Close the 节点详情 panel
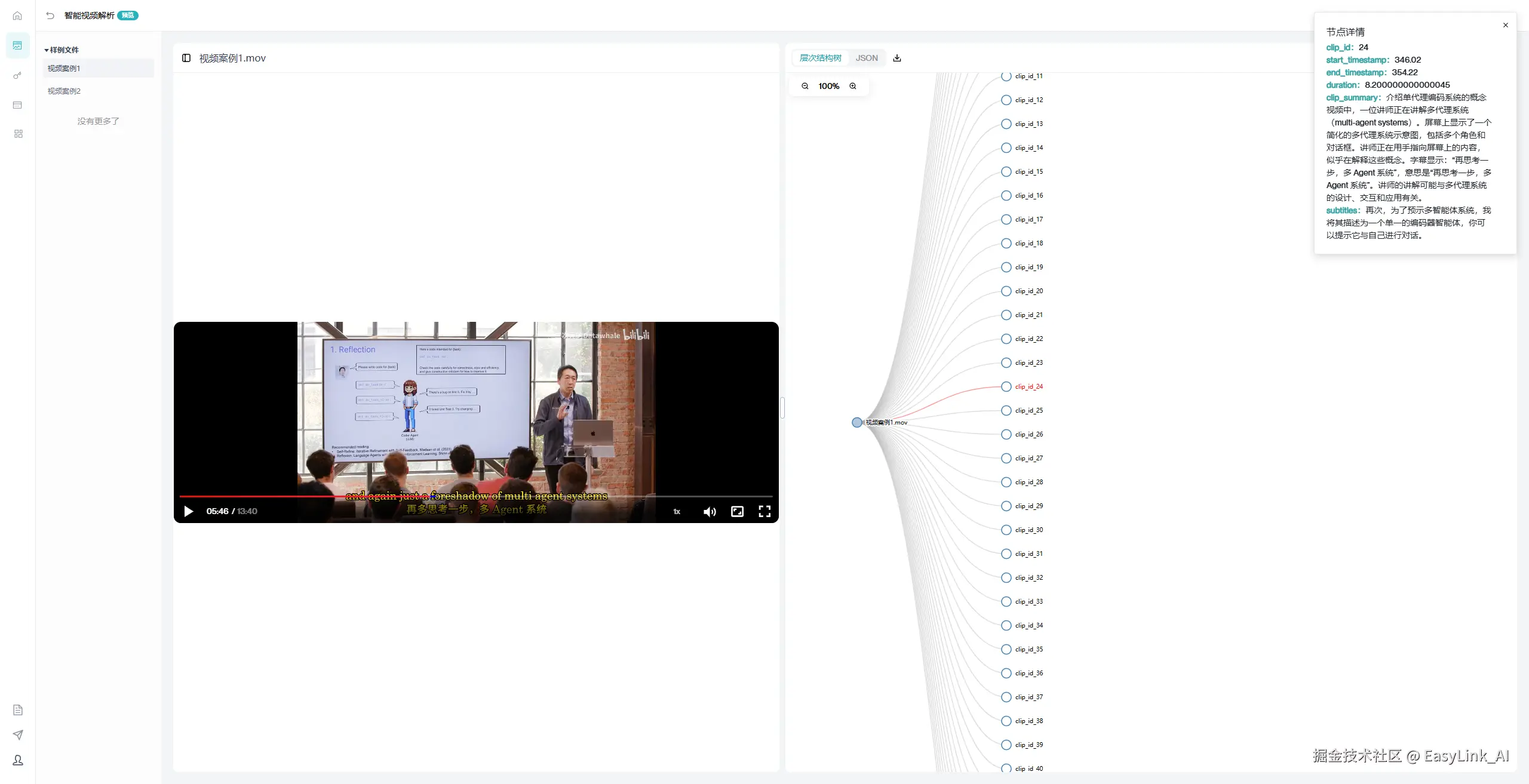The width and height of the screenshot is (1529, 784). point(1506,25)
